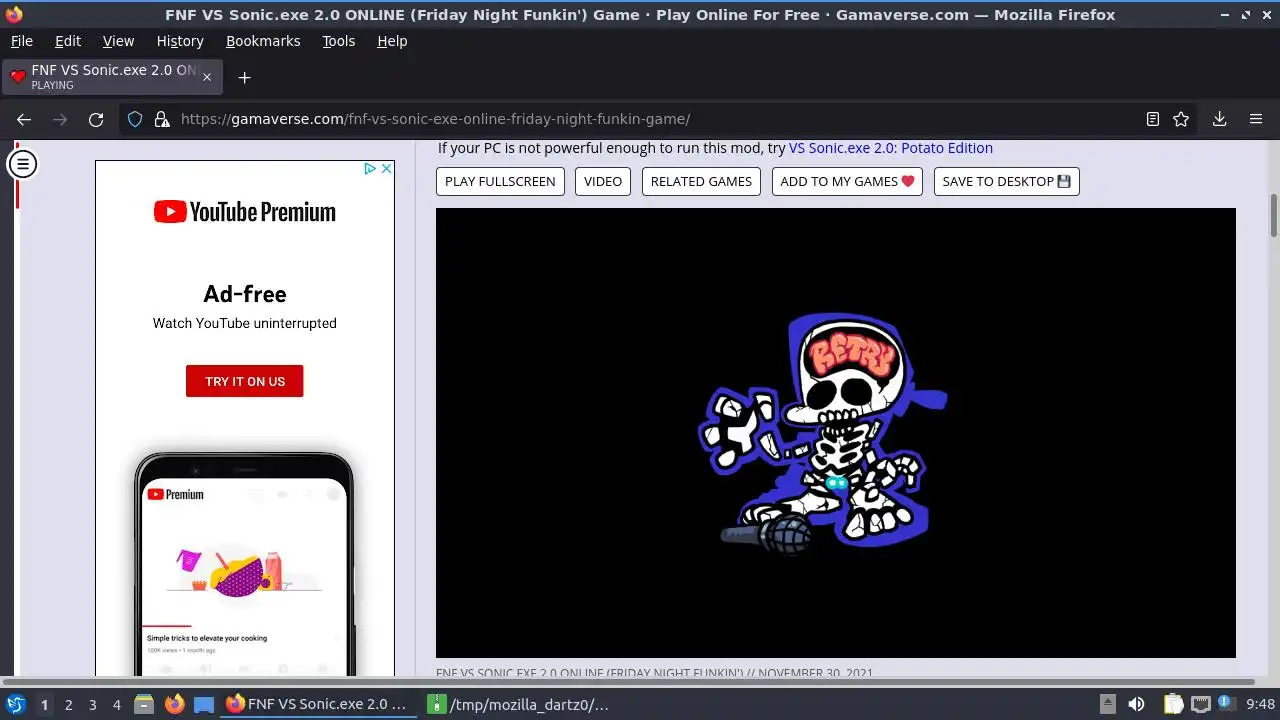
Task: Click the VIDEO button
Action: (603, 181)
